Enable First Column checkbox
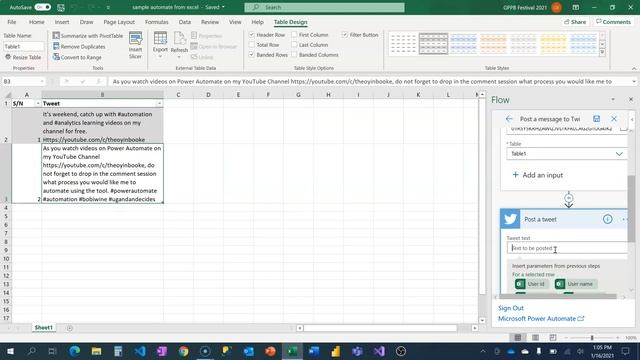The width and height of the screenshot is (640, 360). 294,35
